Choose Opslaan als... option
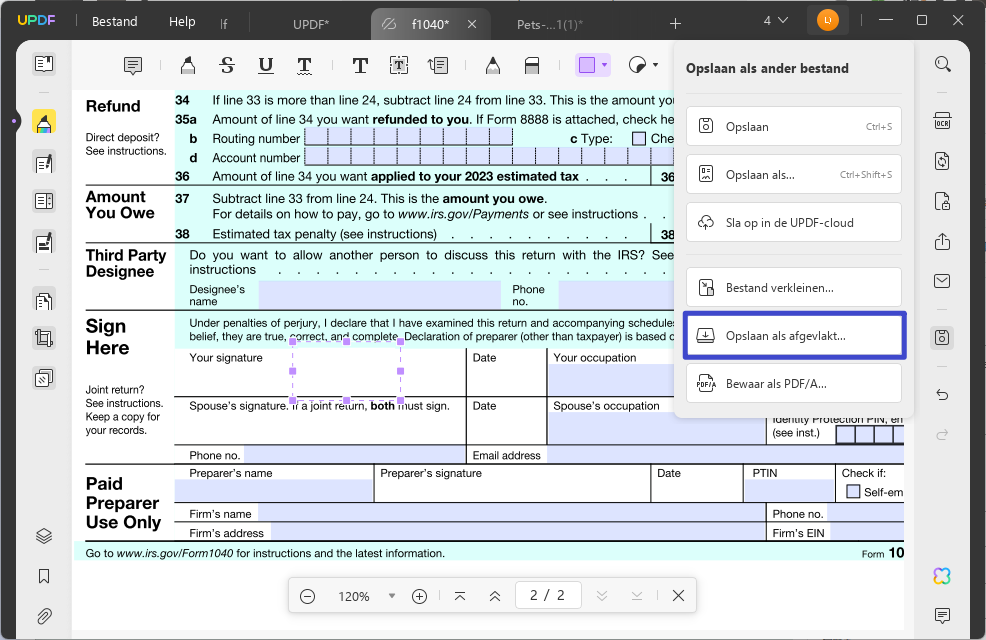The height and width of the screenshot is (640, 986). (794, 174)
